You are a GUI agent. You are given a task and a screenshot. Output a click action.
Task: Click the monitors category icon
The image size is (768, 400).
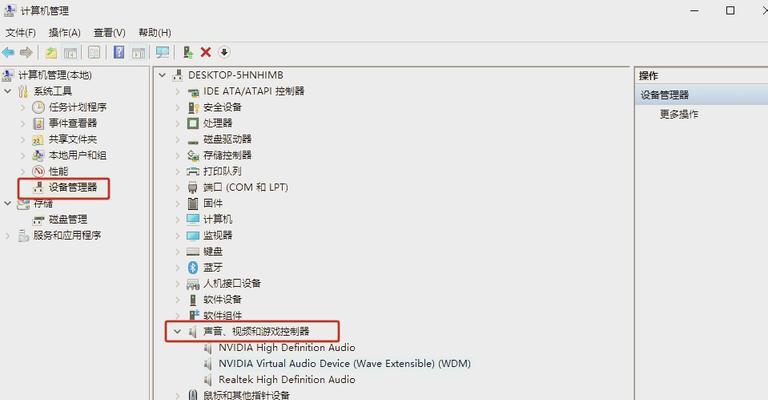pos(193,235)
